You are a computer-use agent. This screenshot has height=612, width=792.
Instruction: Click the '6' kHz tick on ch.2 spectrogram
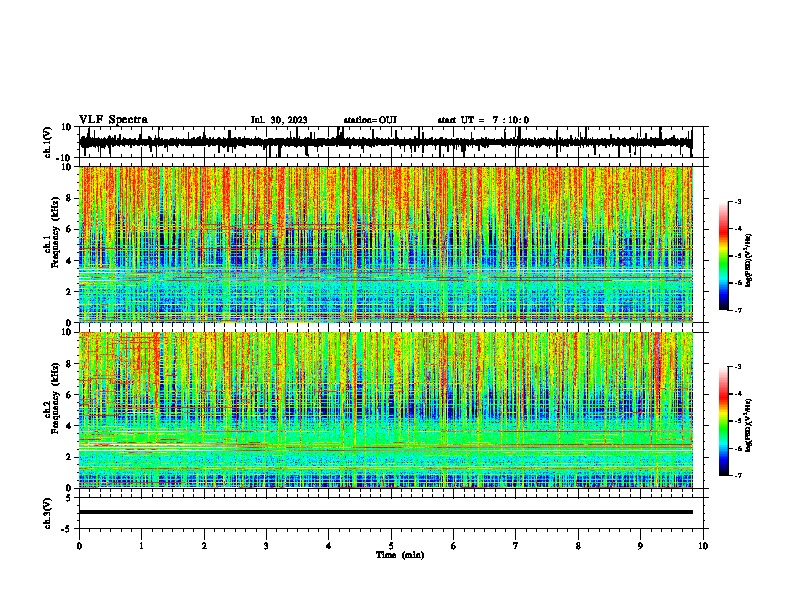click(69, 395)
